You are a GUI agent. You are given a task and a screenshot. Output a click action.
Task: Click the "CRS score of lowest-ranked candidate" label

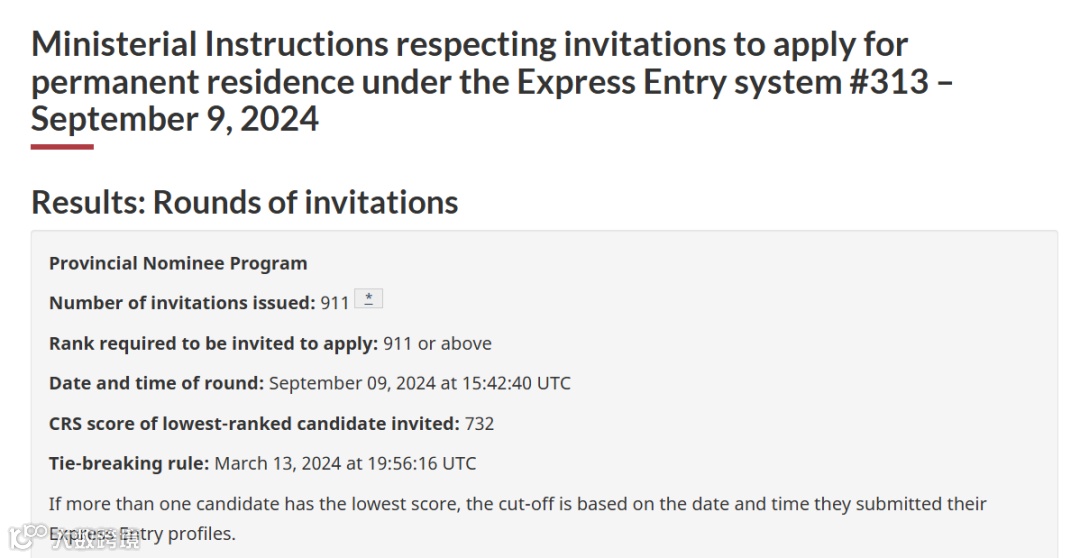tap(254, 423)
